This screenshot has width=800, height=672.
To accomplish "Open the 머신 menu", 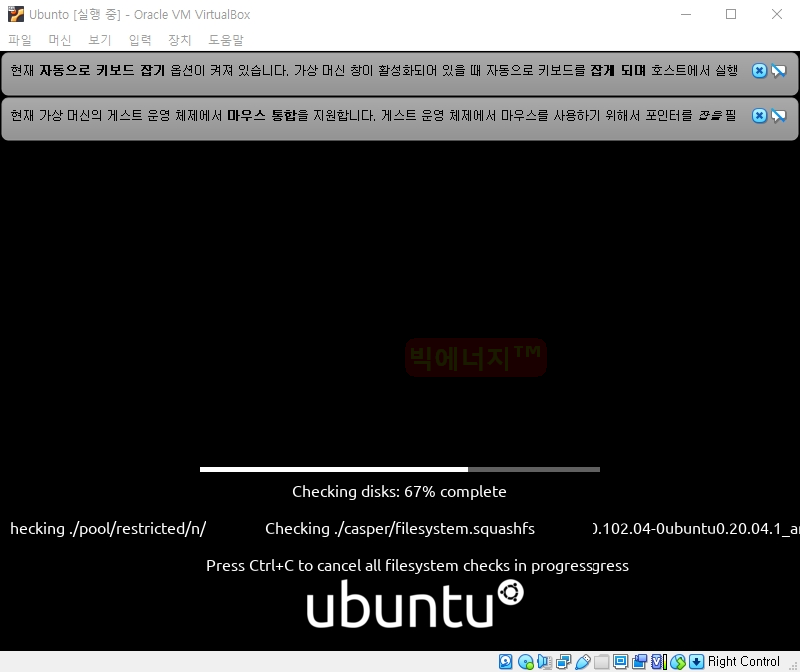I will 60,40.
